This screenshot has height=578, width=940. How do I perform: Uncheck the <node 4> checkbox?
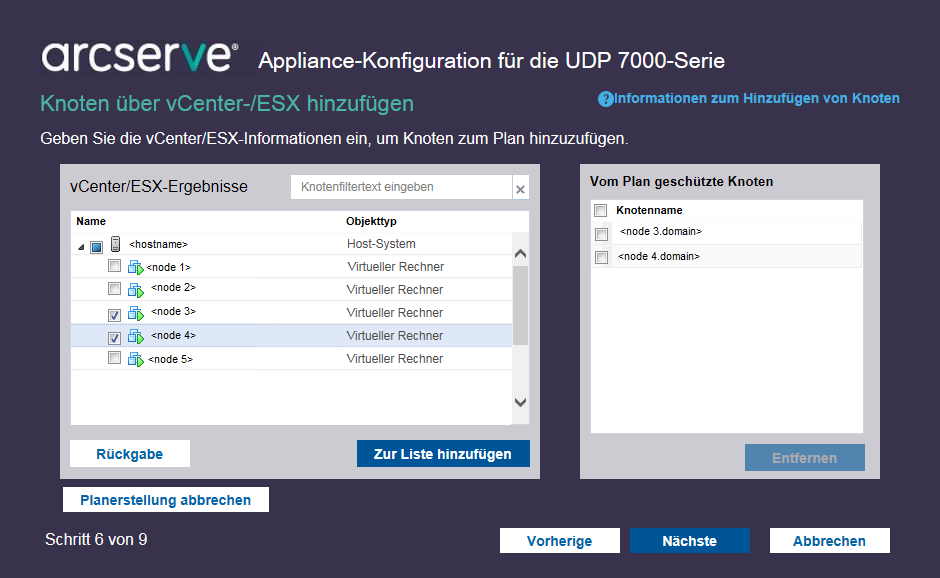[x=114, y=338]
